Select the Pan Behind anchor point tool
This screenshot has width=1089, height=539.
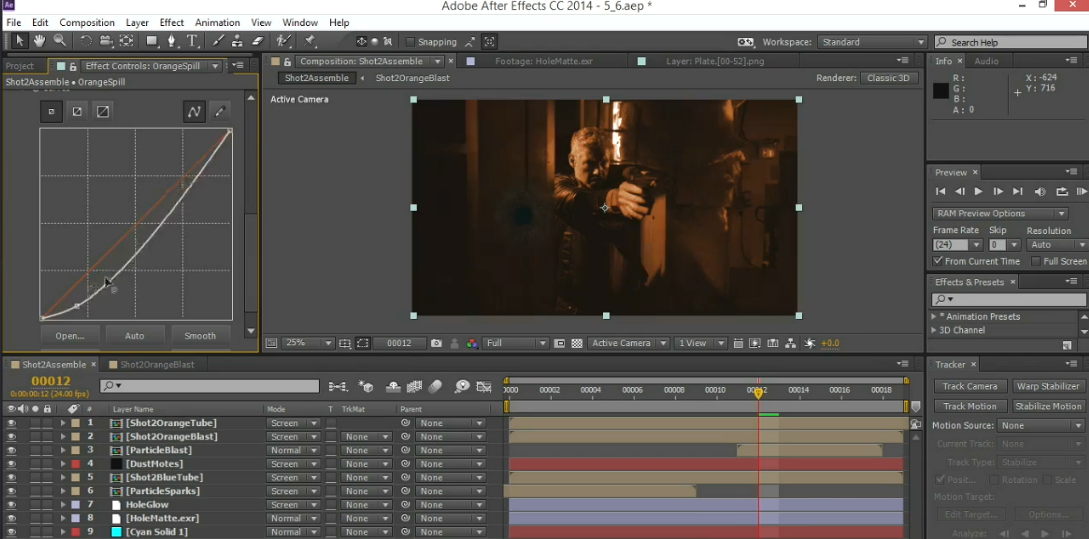[x=126, y=41]
